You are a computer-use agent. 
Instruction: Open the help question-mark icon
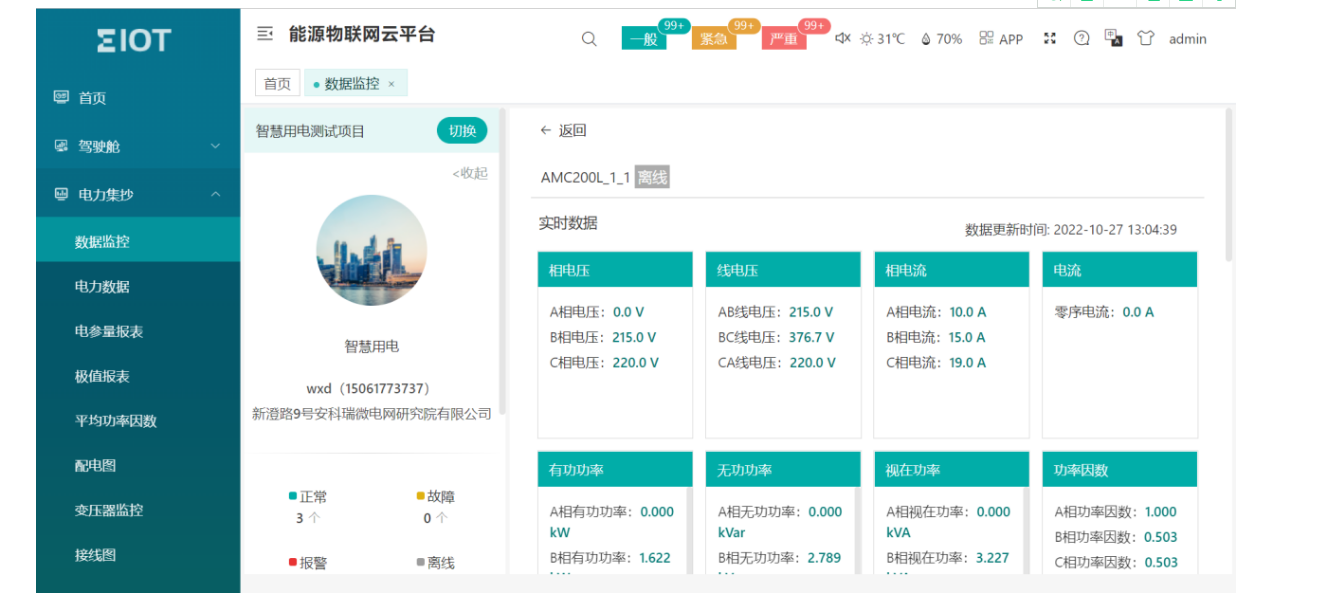tap(1081, 38)
